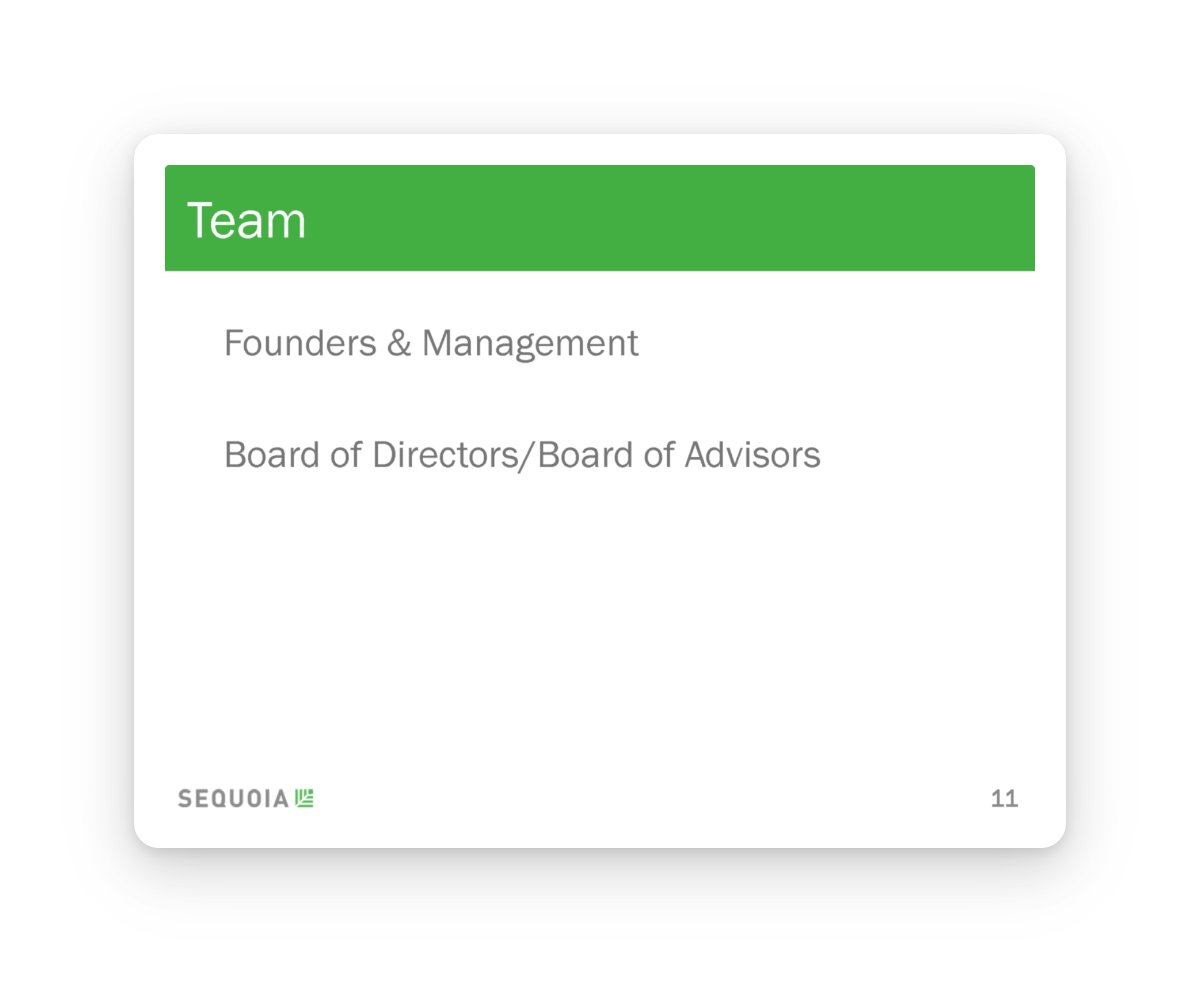The width and height of the screenshot is (1200, 982).
Task: Click the SEQUOIA wordmark in the footer
Action: [233, 799]
